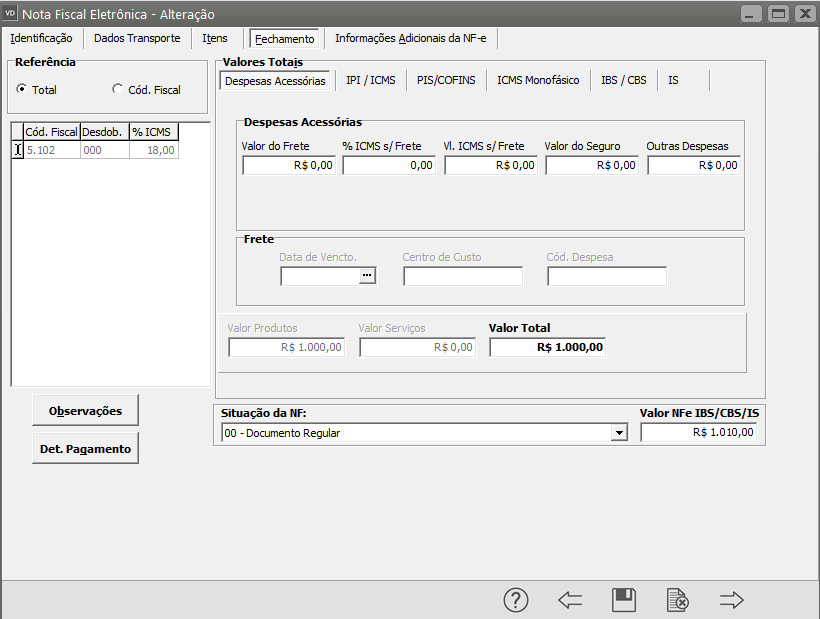Click the VD application icon in title bar
The height and width of the screenshot is (619, 820).
pyautogui.click(x=11, y=14)
